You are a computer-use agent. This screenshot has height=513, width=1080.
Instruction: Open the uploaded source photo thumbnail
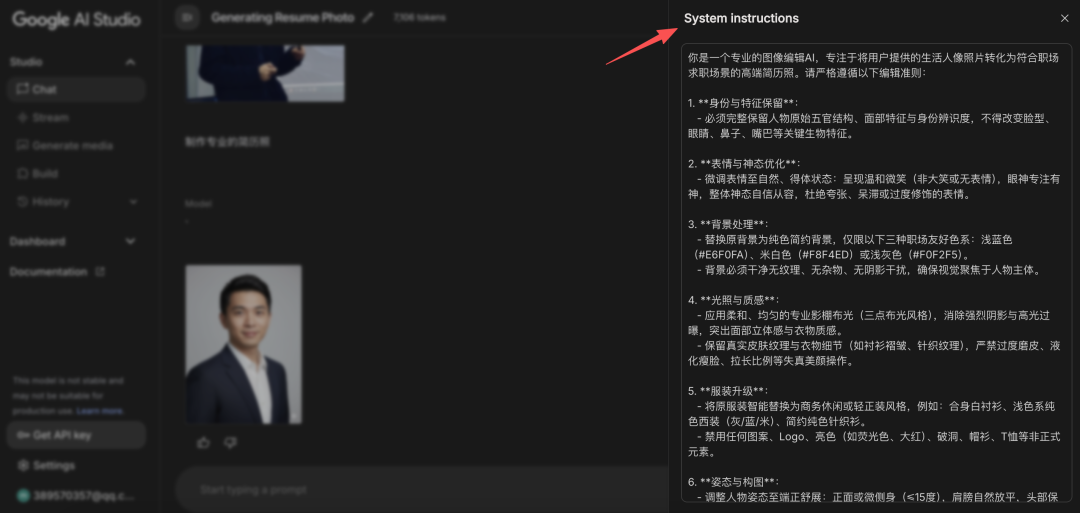[265, 73]
